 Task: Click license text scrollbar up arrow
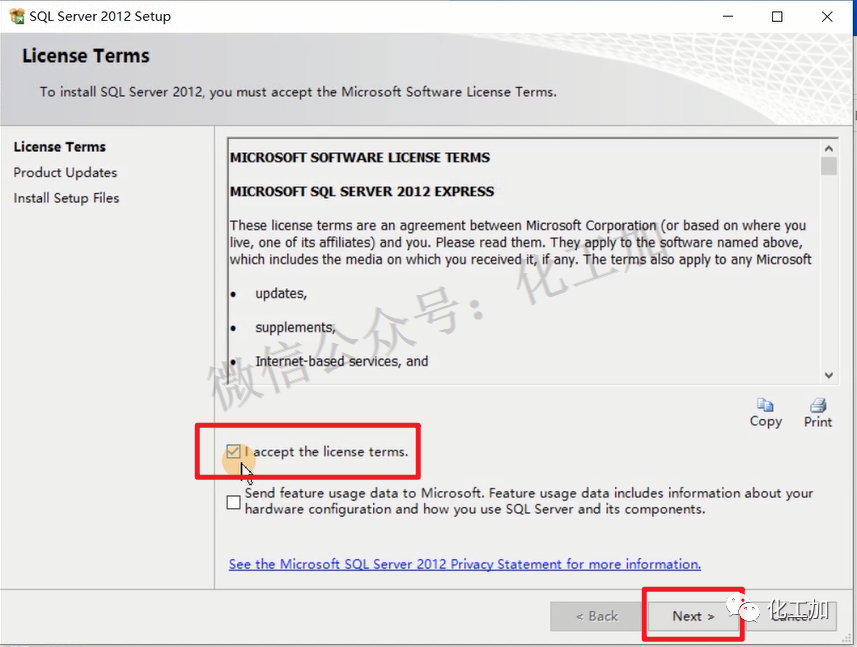tap(829, 148)
